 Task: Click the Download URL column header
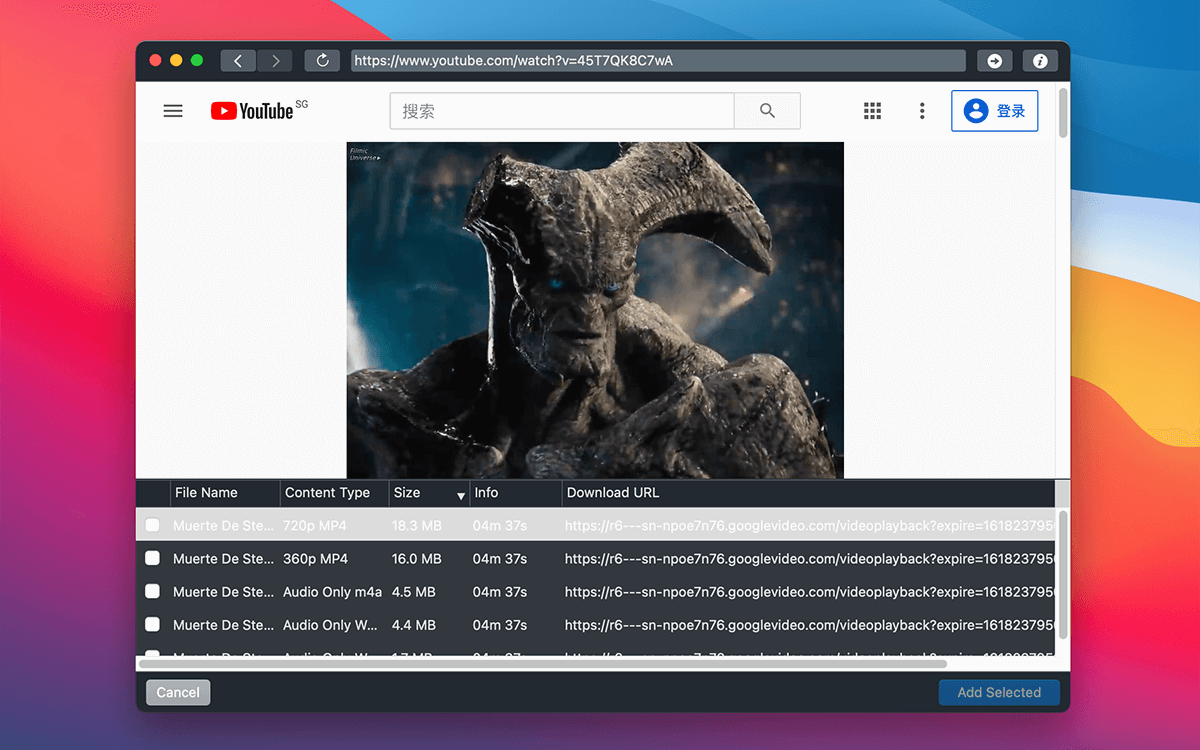pyautogui.click(x=808, y=493)
